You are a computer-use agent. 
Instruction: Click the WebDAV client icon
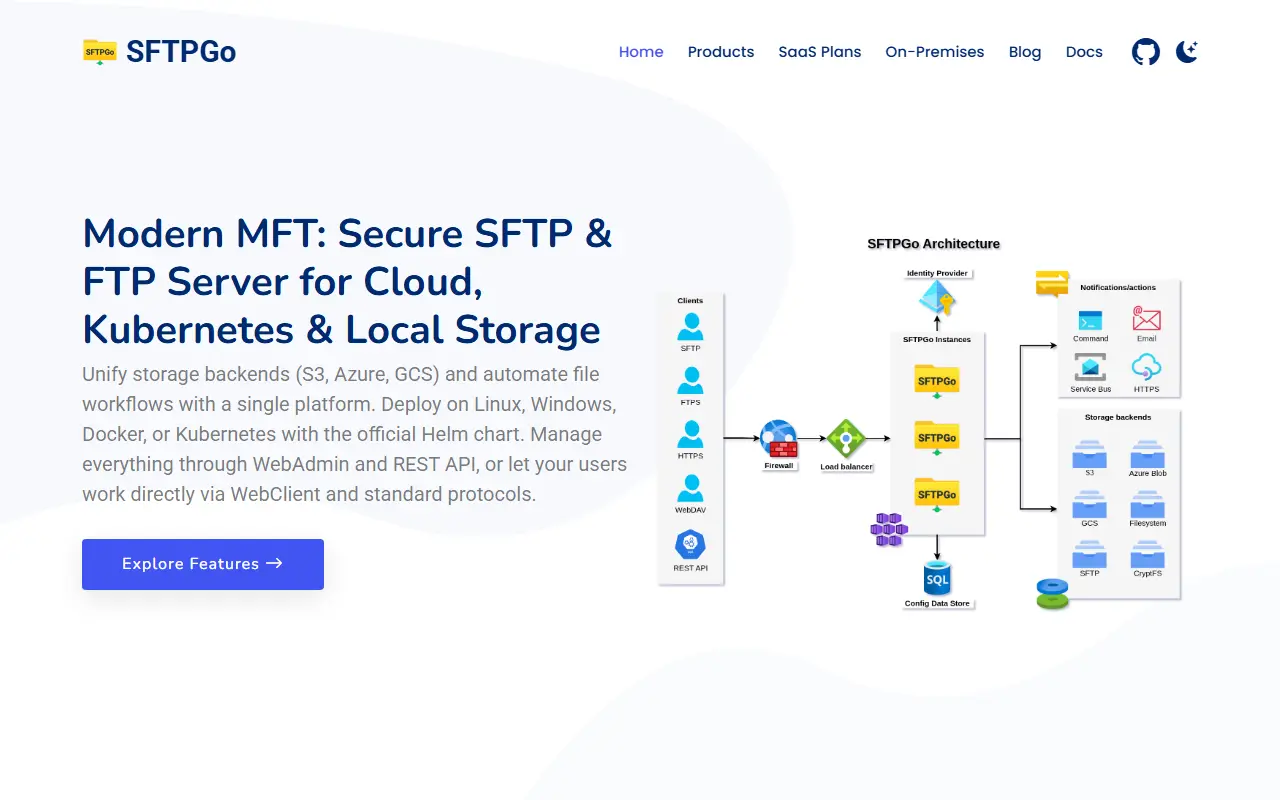click(x=690, y=489)
